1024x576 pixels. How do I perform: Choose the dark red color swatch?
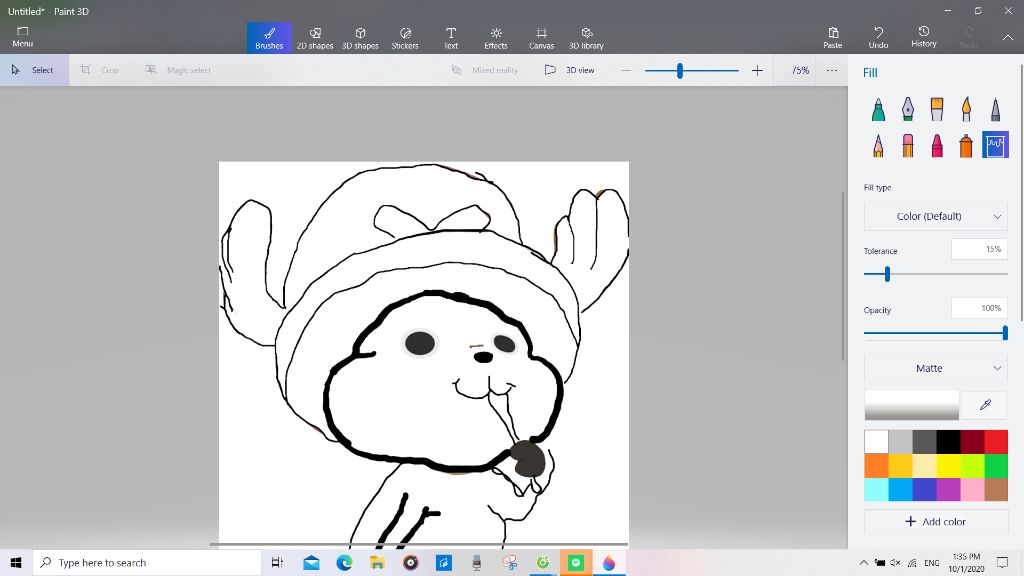coord(972,441)
